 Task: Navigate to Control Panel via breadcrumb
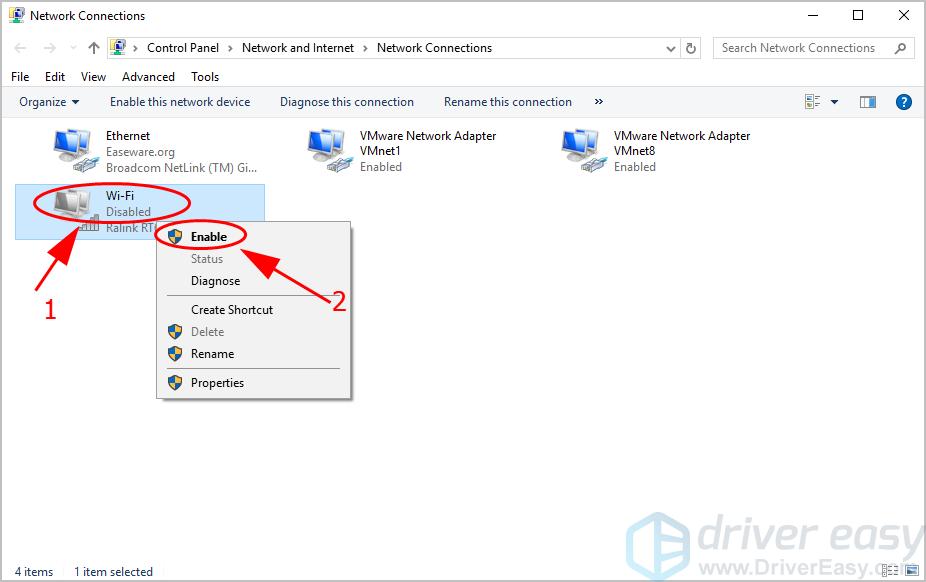point(183,47)
